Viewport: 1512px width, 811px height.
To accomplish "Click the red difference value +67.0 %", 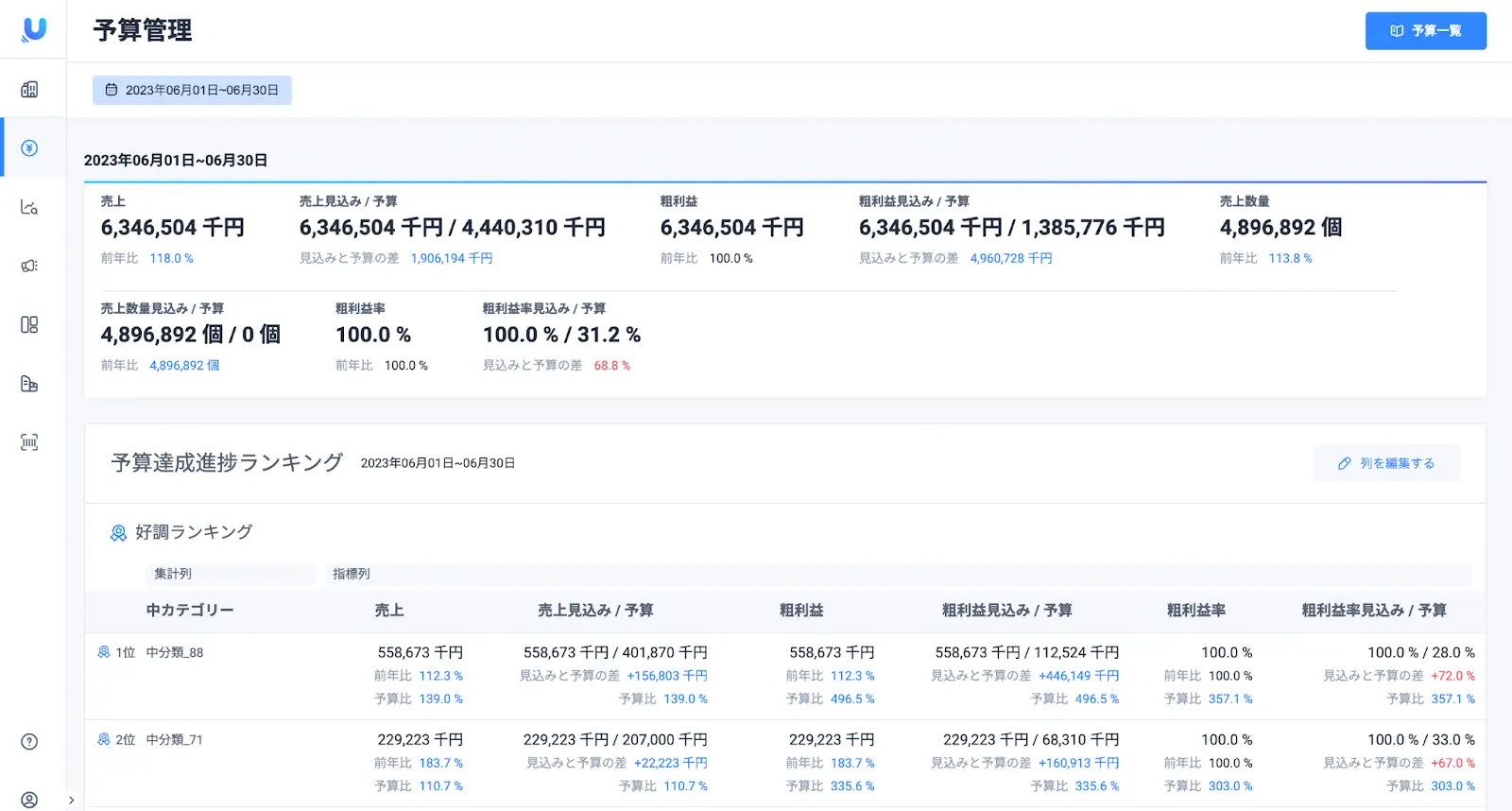I will [x=1453, y=763].
